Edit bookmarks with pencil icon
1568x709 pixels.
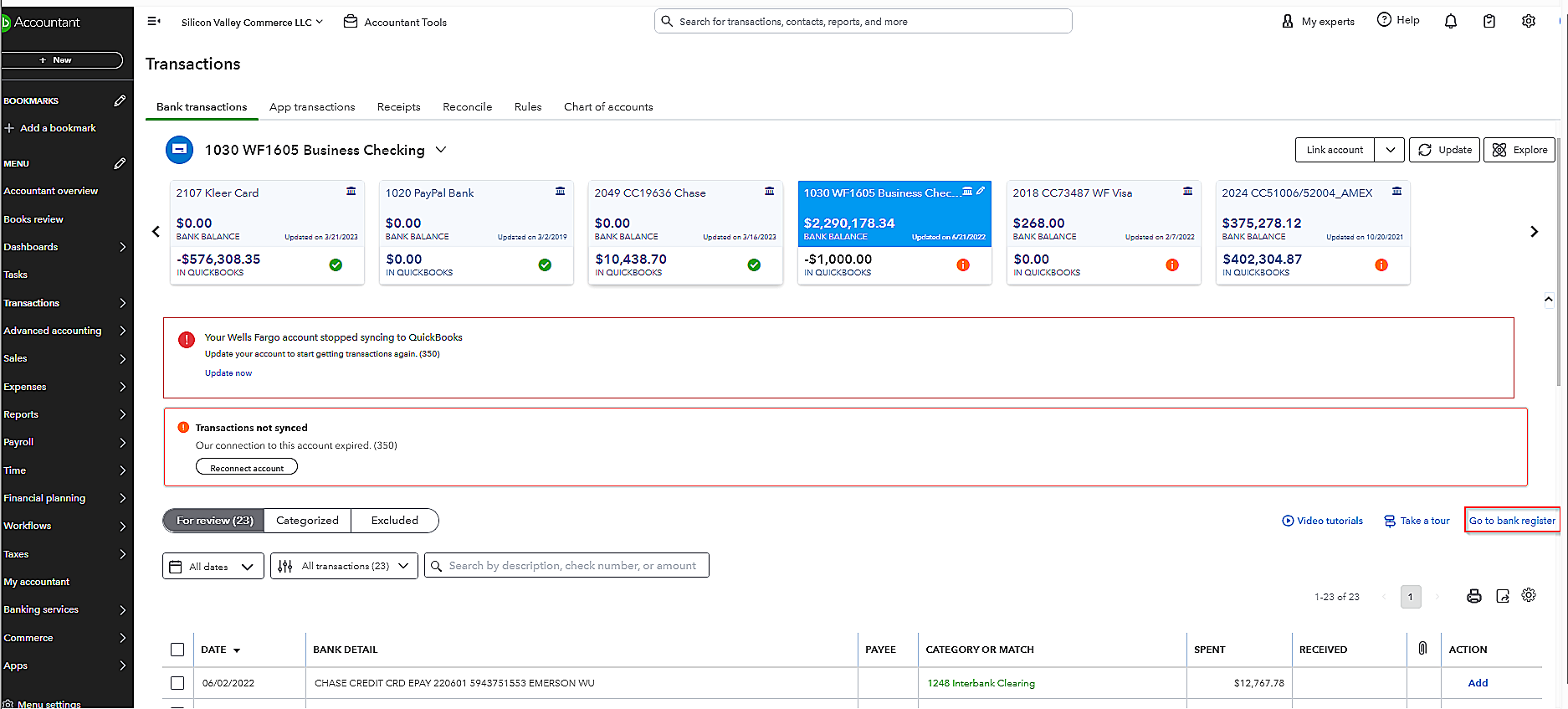coord(120,100)
